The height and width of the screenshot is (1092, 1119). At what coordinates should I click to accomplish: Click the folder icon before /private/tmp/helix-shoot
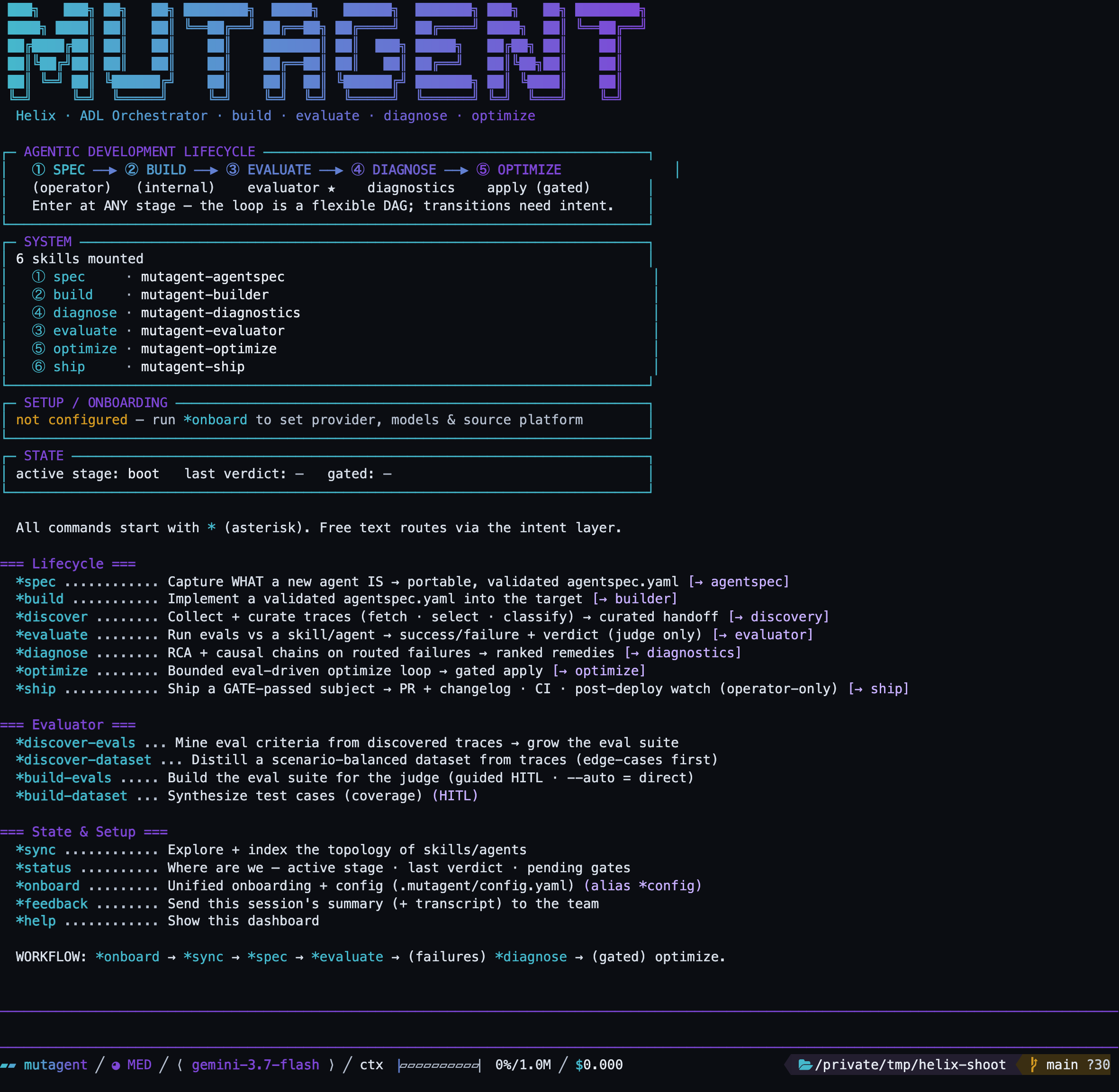[x=805, y=1065]
